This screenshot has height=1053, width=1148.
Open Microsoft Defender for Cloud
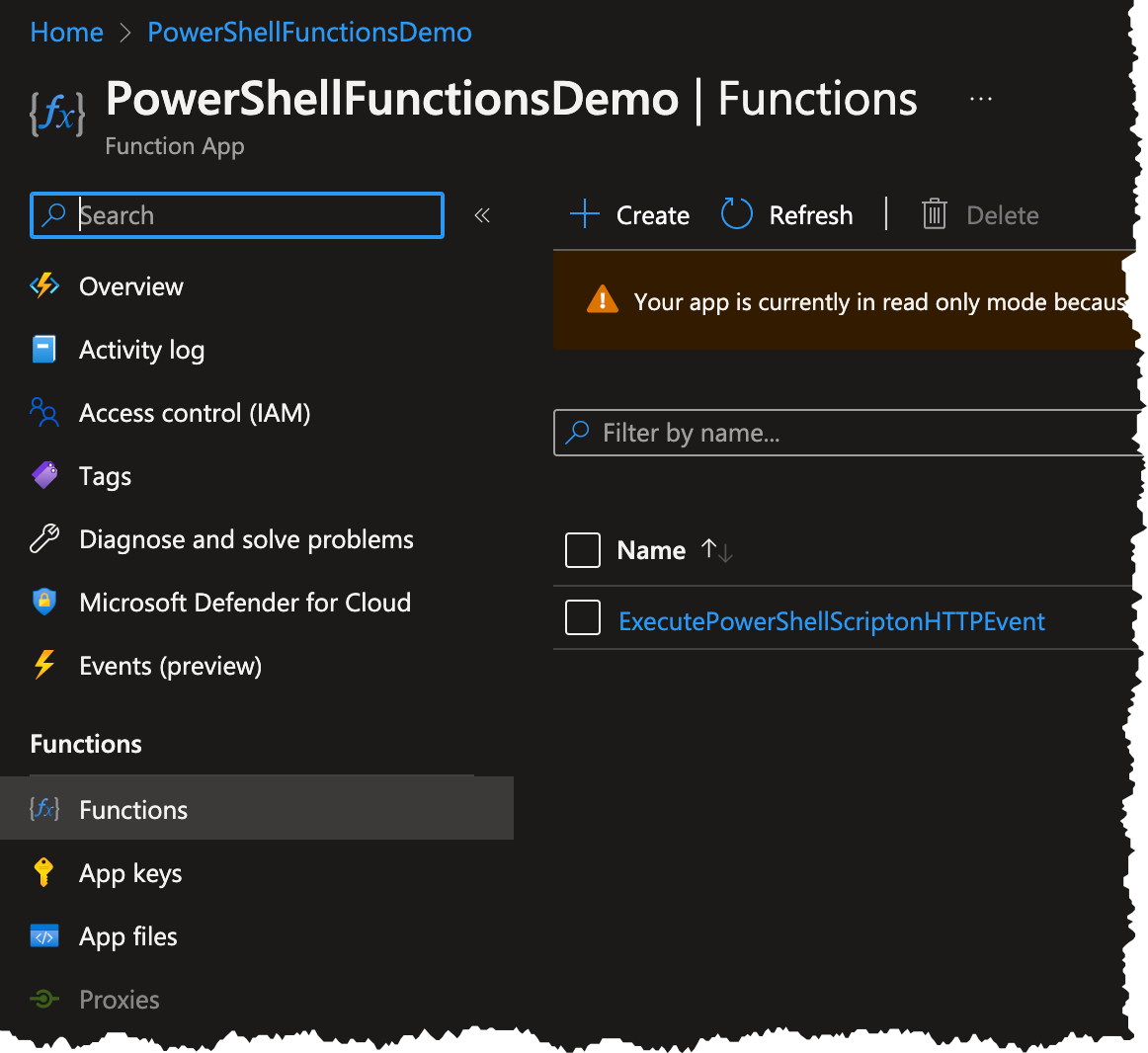245,603
